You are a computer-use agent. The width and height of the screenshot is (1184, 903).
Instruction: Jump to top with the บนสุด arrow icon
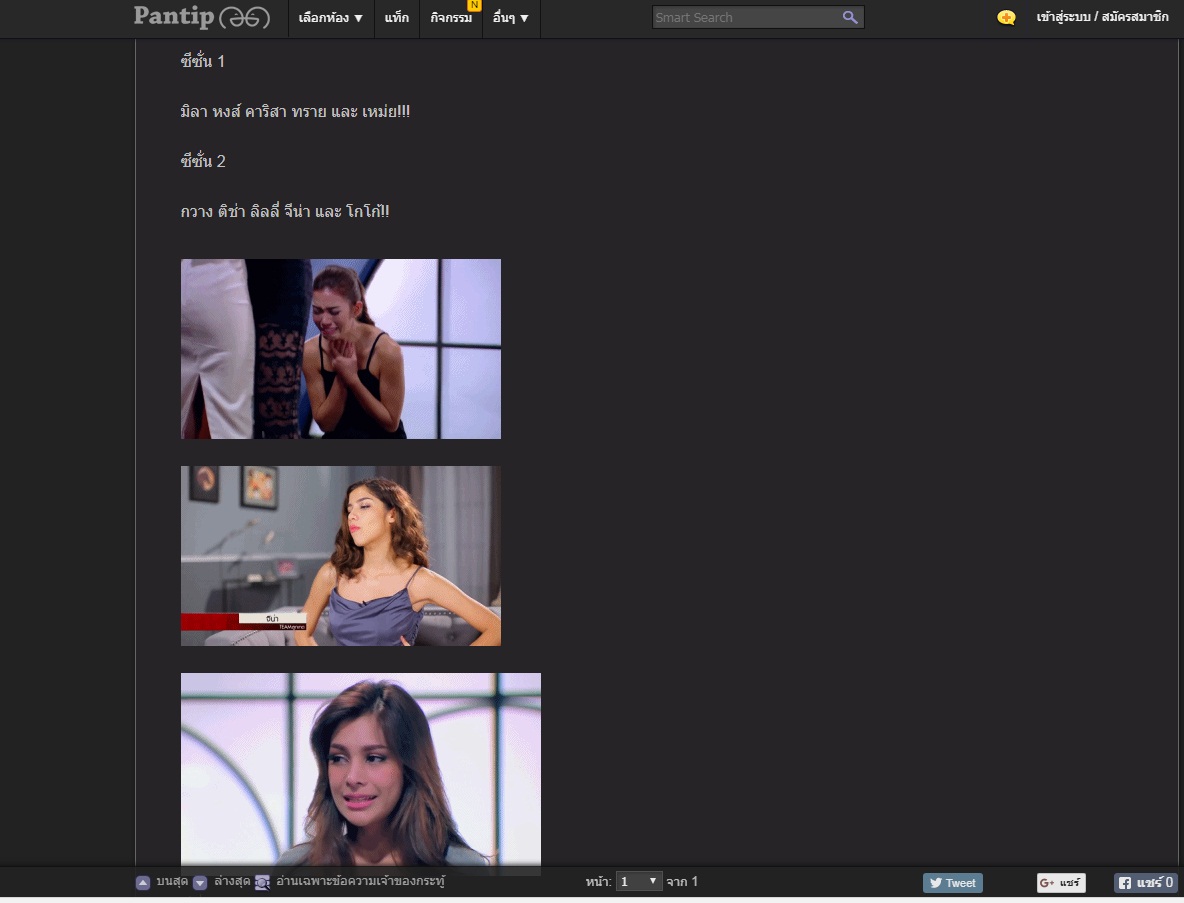pyautogui.click(x=143, y=882)
